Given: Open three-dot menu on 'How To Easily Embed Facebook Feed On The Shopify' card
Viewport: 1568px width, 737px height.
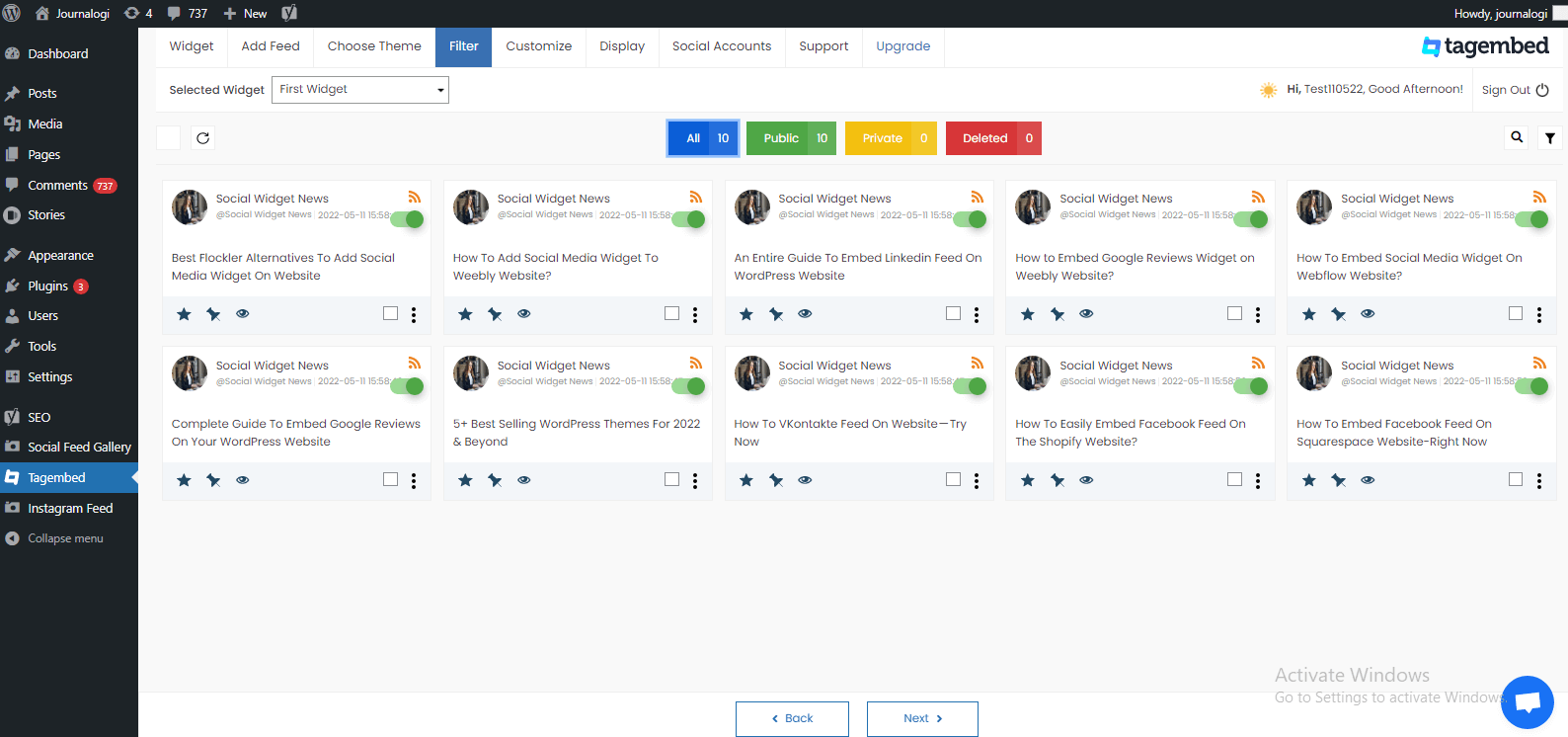Looking at the screenshot, I should coord(1258,480).
